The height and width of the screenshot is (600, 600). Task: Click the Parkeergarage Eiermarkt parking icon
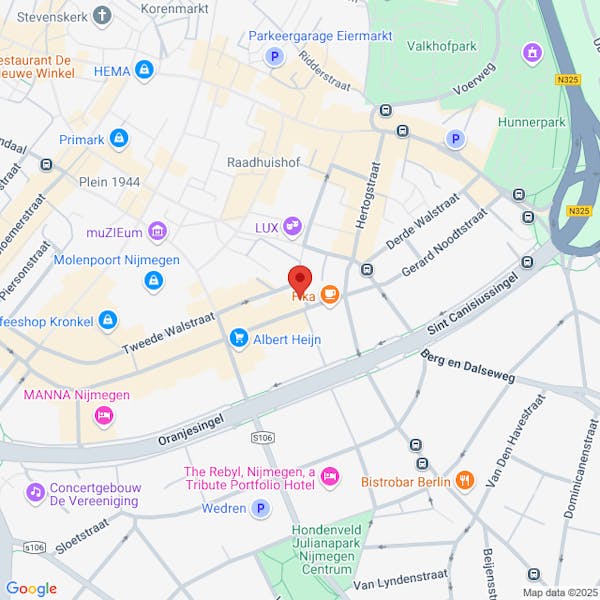[274, 57]
